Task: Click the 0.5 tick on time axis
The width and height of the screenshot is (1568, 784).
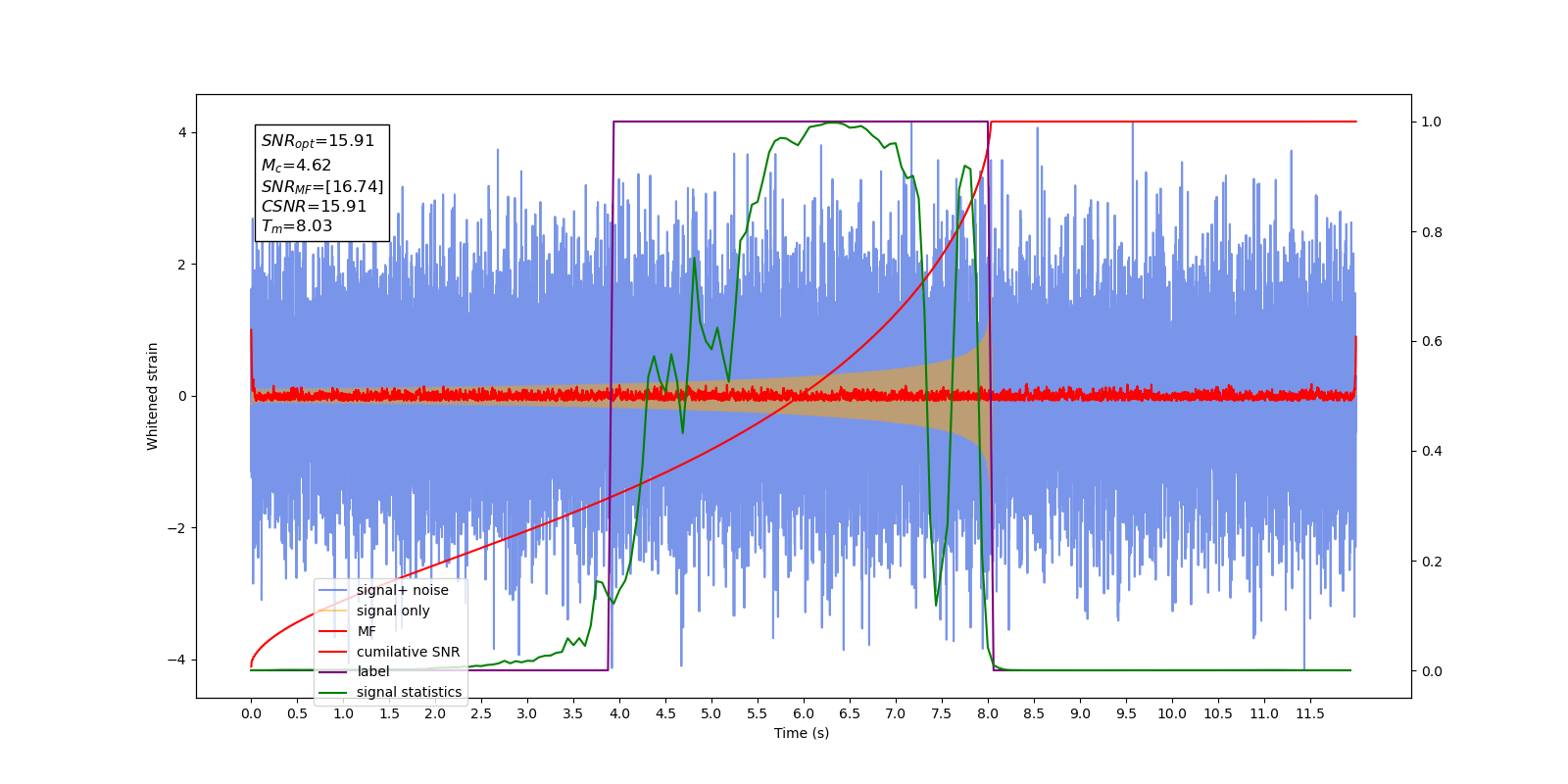Action: pyautogui.click(x=297, y=713)
